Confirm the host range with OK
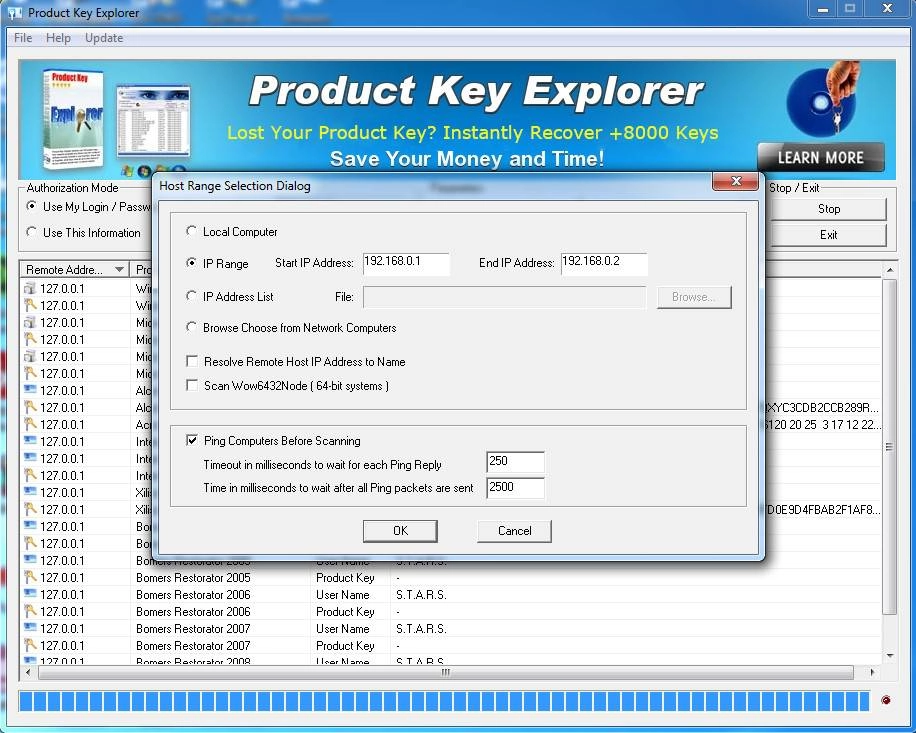The image size is (916, 733). click(x=400, y=531)
